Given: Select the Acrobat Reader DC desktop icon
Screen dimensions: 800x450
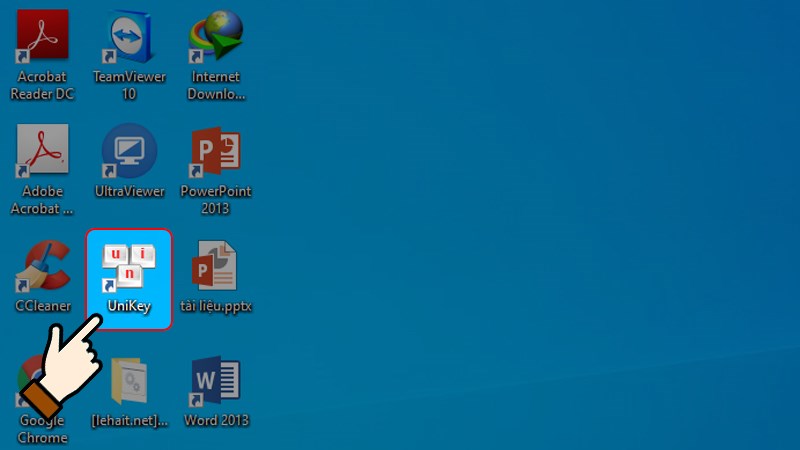Looking at the screenshot, I should point(42,35).
